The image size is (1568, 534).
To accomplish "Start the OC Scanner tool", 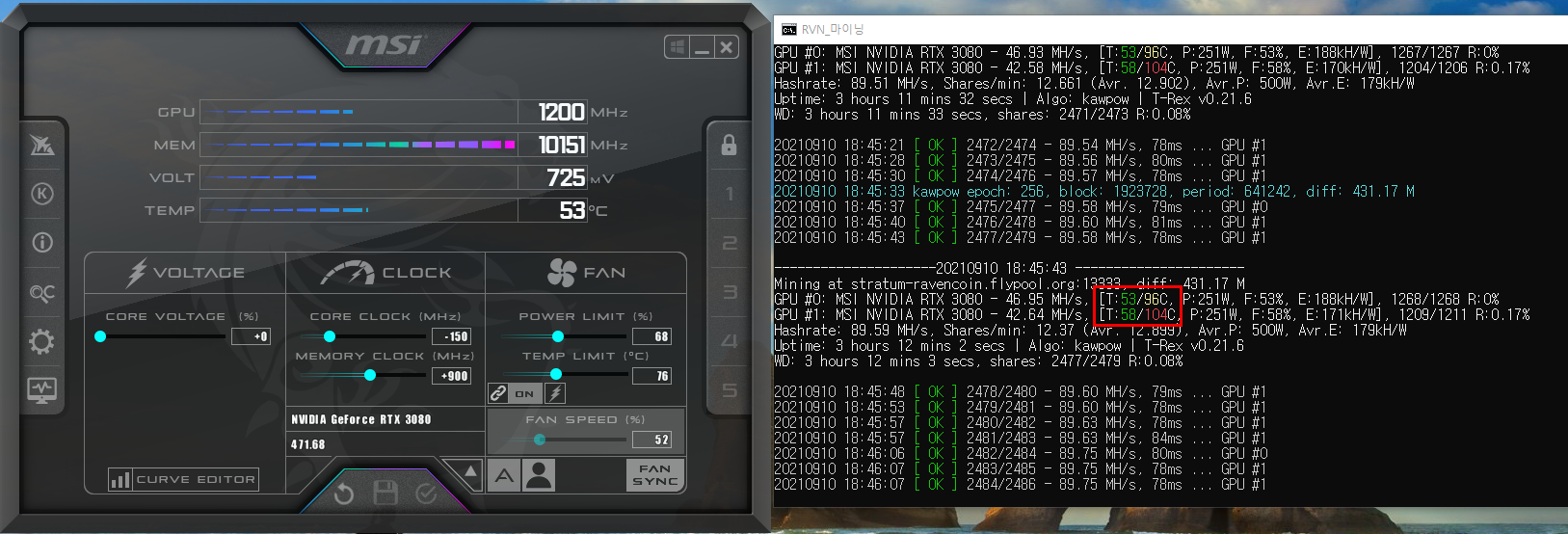I will [41, 292].
